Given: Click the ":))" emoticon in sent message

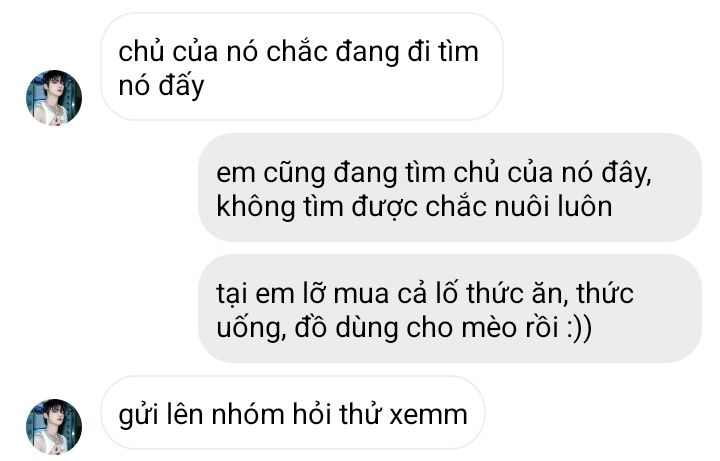Looking at the screenshot, I should pyautogui.click(x=579, y=328).
